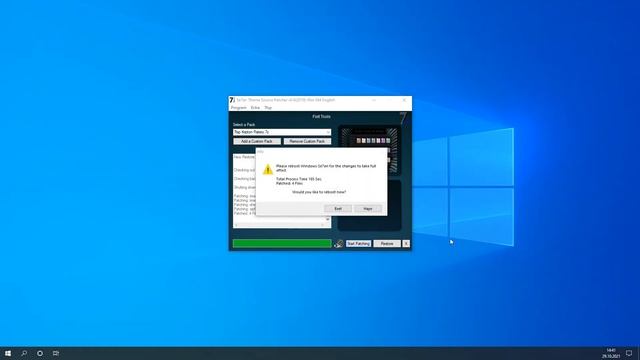This screenshot has height=360, width=640.
Task: Click the Add a Custom Pack button
Action: click(x=257, y=141)
